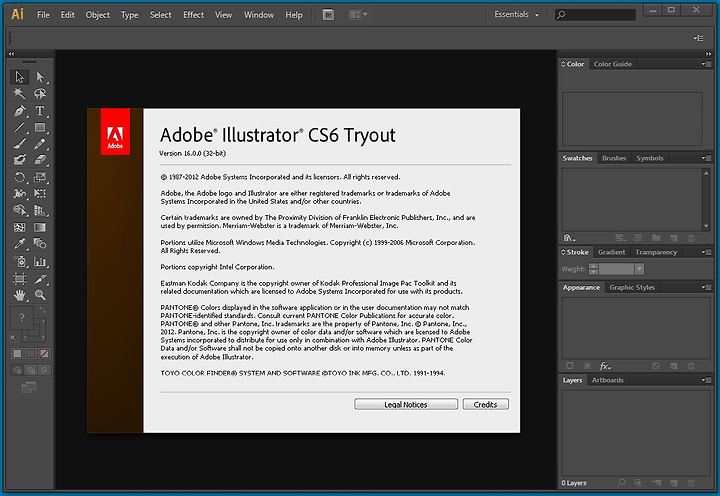Open the Help menu
This screenshot has width=720, height=496.
pyautogui.click(x=294, y=15)
